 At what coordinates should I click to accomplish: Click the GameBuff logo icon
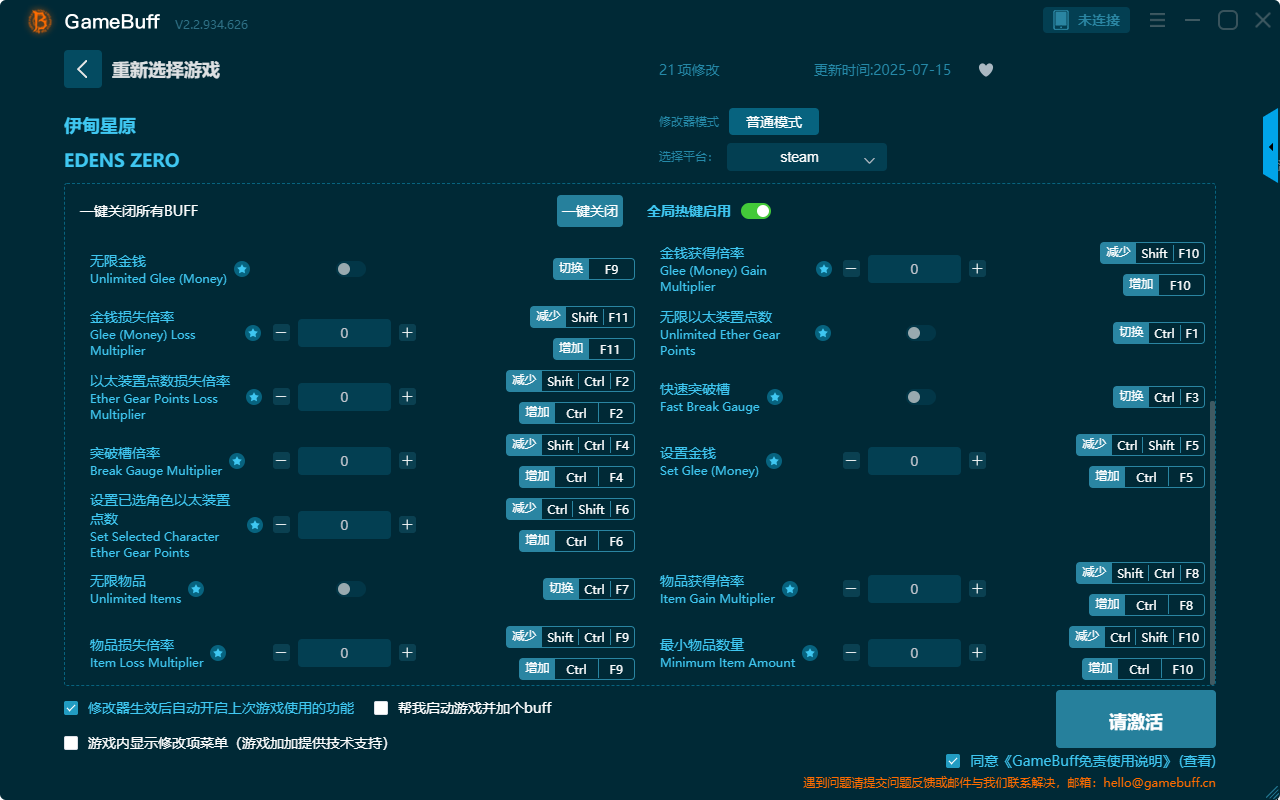pyautogui.click(x=40, y=21)
